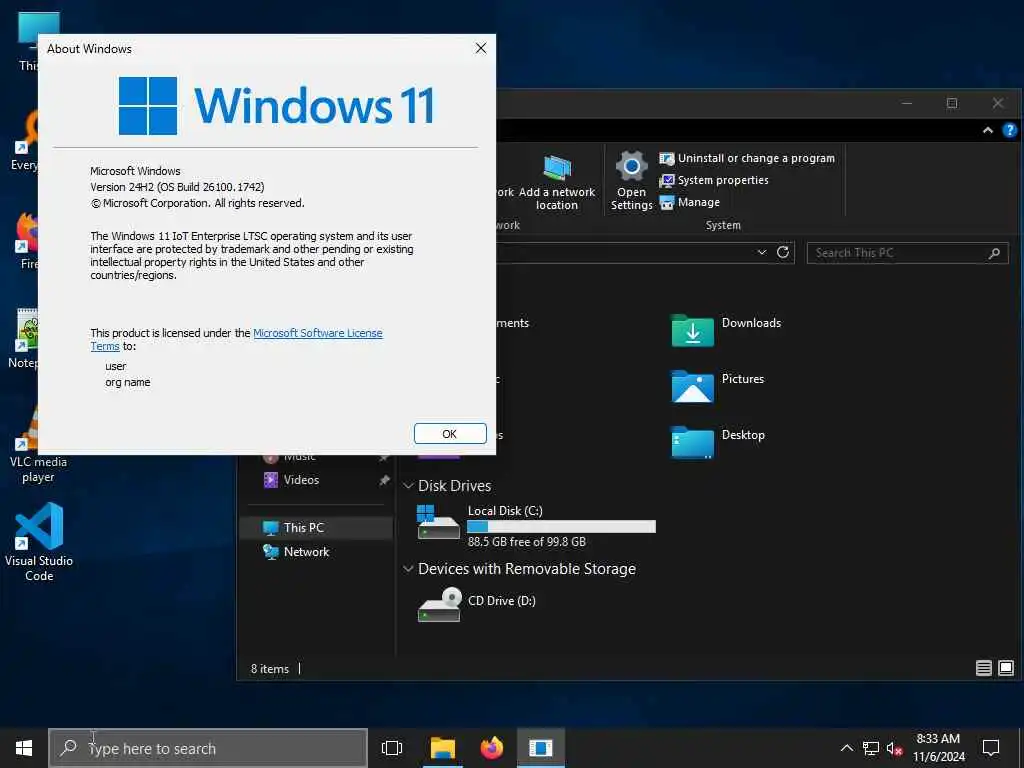The image size is (1024, 768).
Task: Open Firefox from the taskbar
Action: click(492, 748)
